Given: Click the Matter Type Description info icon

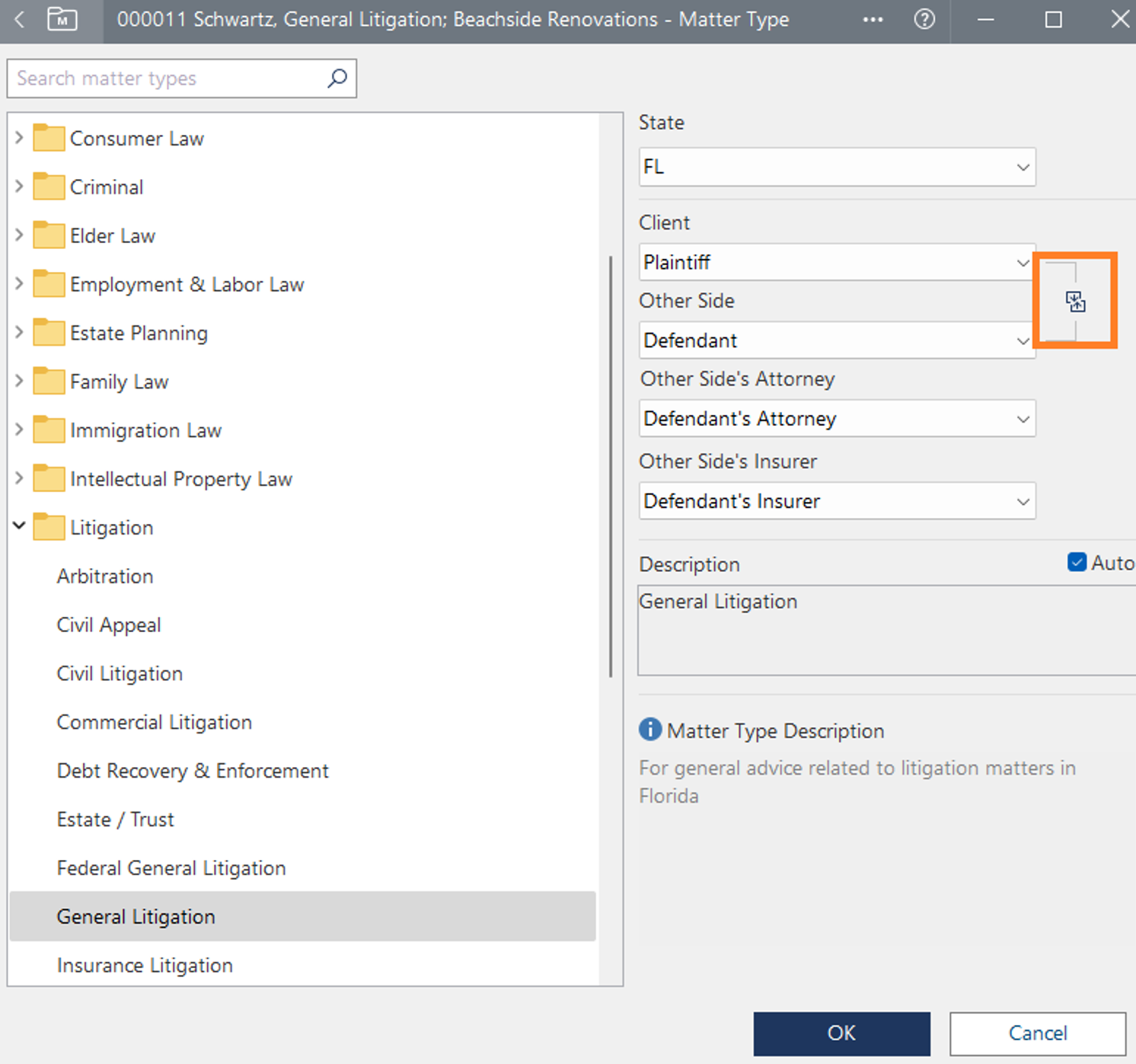Looking at the screenshot, I should [649, 730].
